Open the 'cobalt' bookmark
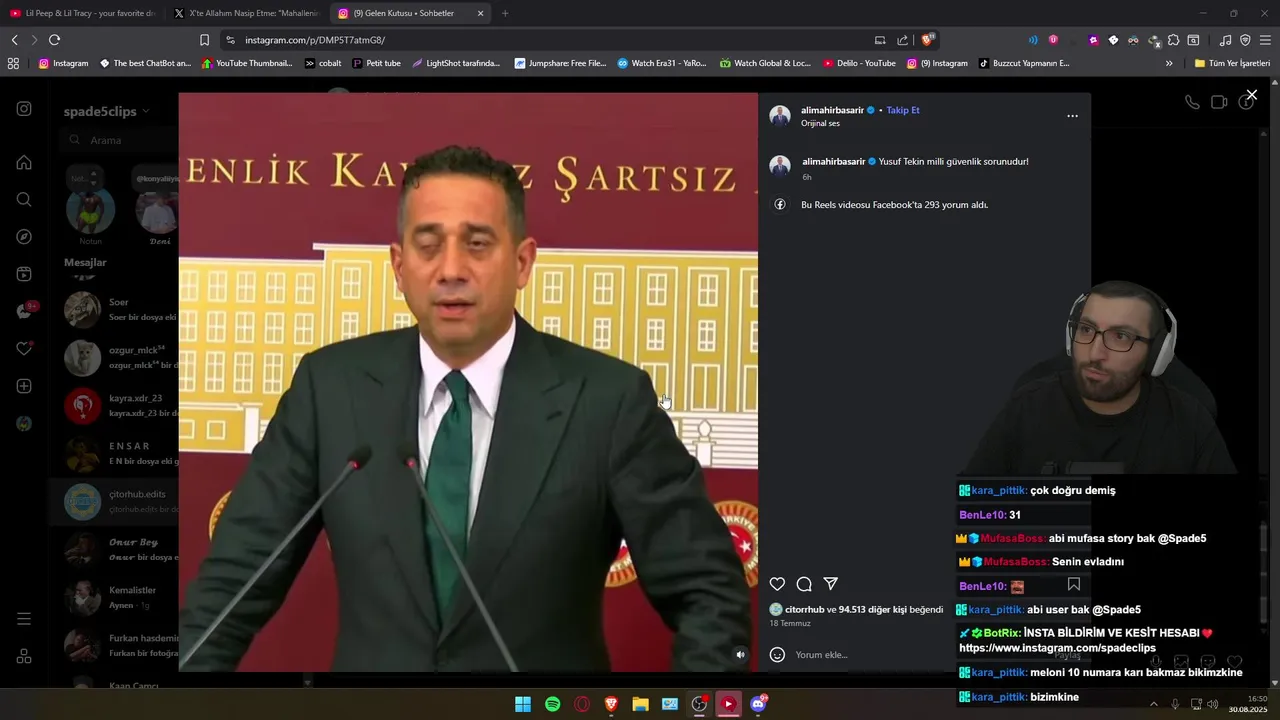The height and width of the screenshot is (720, 1280). [x=323, y=63]
